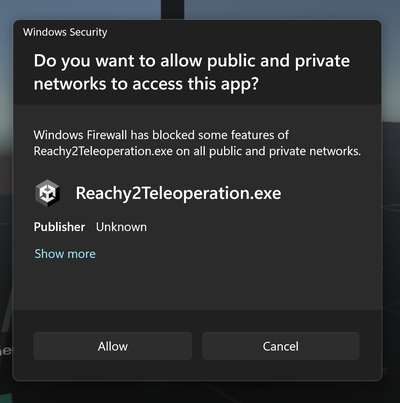
Task: Click the teal shape behind dialog's bottom-left corner
Action: coord(6,397)
